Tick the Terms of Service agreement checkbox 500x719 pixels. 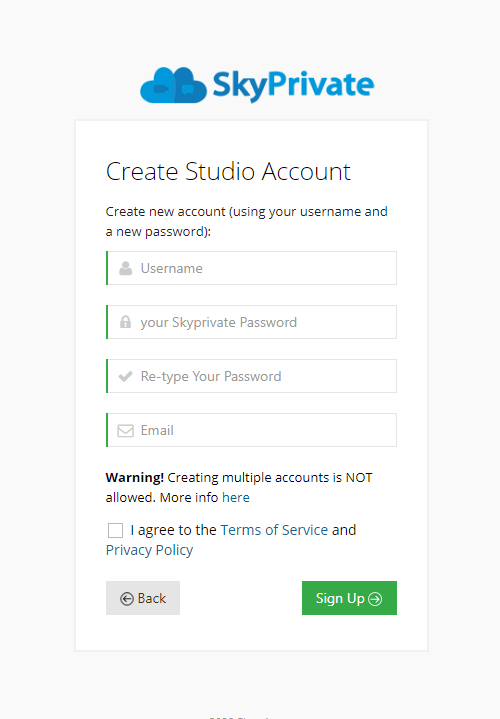(115, 530)
